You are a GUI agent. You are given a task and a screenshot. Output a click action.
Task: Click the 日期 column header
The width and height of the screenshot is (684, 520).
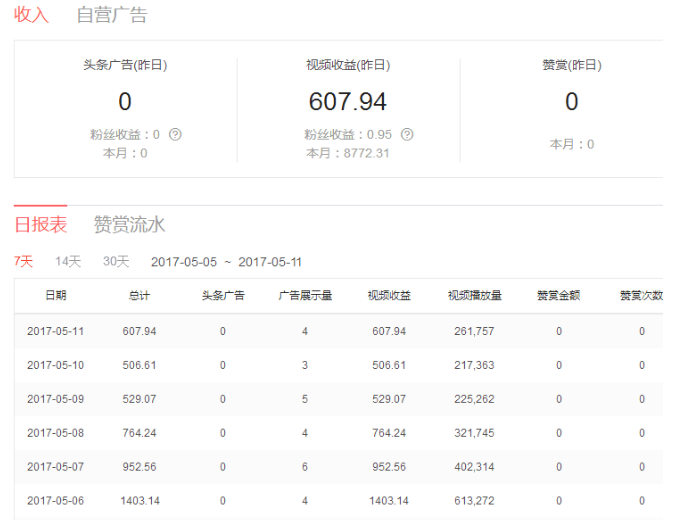click(56, 296)
